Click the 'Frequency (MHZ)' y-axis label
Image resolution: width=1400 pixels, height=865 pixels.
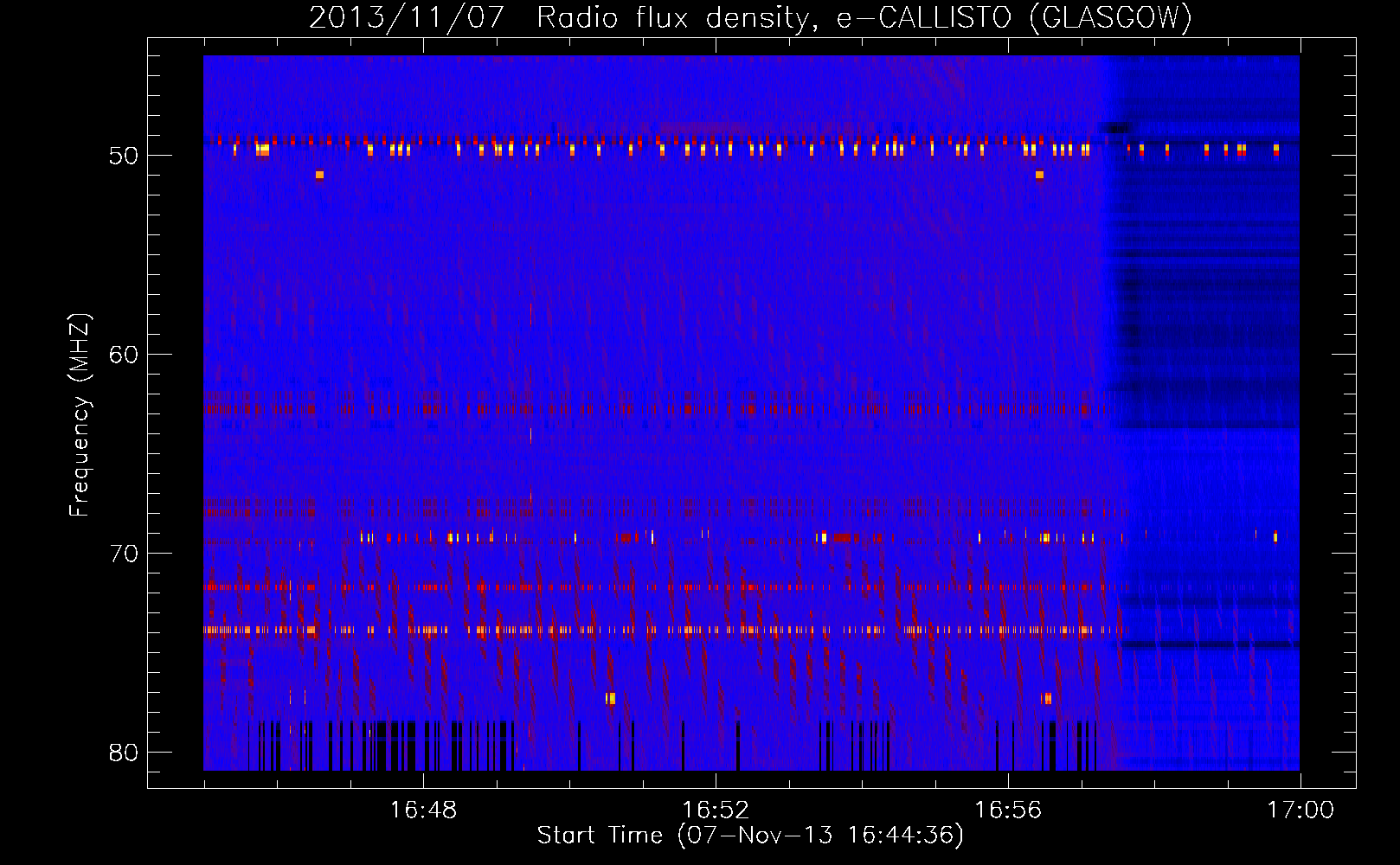pyautogui.click(x=79, y=415)
